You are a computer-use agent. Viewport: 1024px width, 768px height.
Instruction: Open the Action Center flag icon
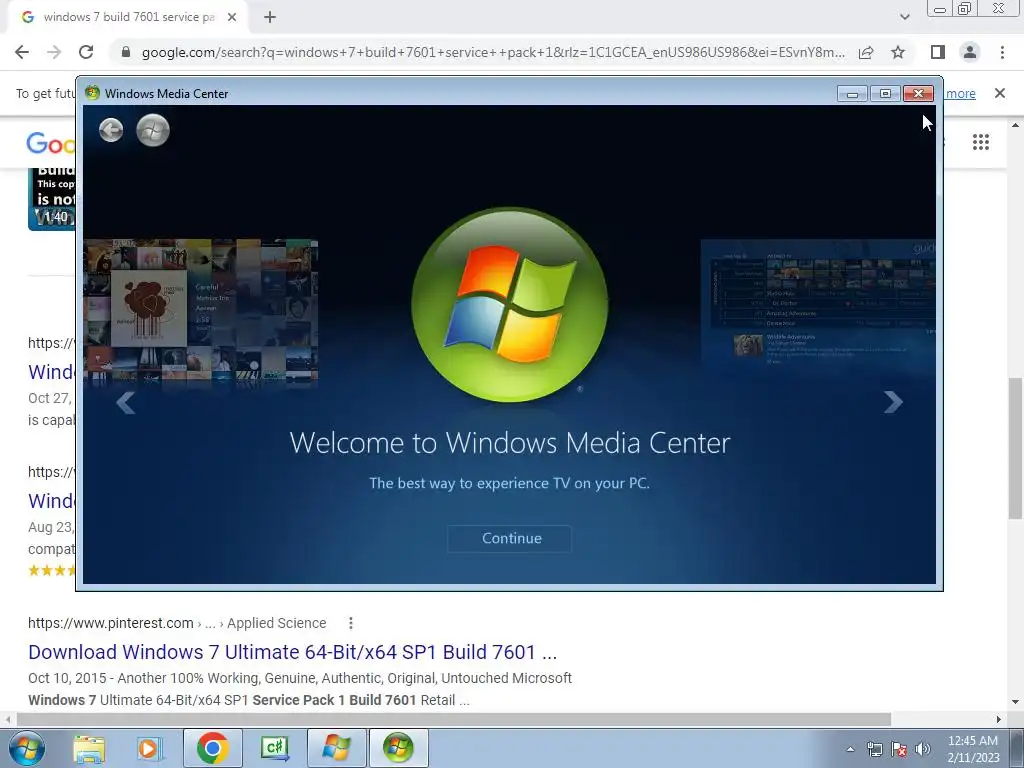coord(899,749)
